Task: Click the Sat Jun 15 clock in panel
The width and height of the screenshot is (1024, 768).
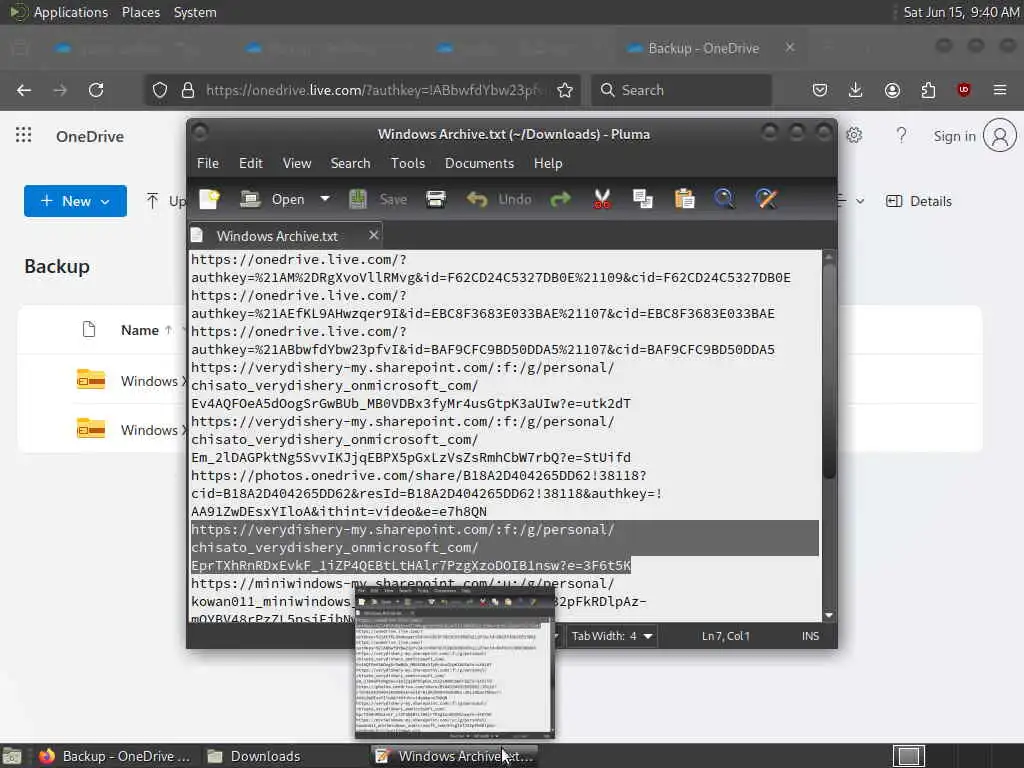Action: (961, 12)
